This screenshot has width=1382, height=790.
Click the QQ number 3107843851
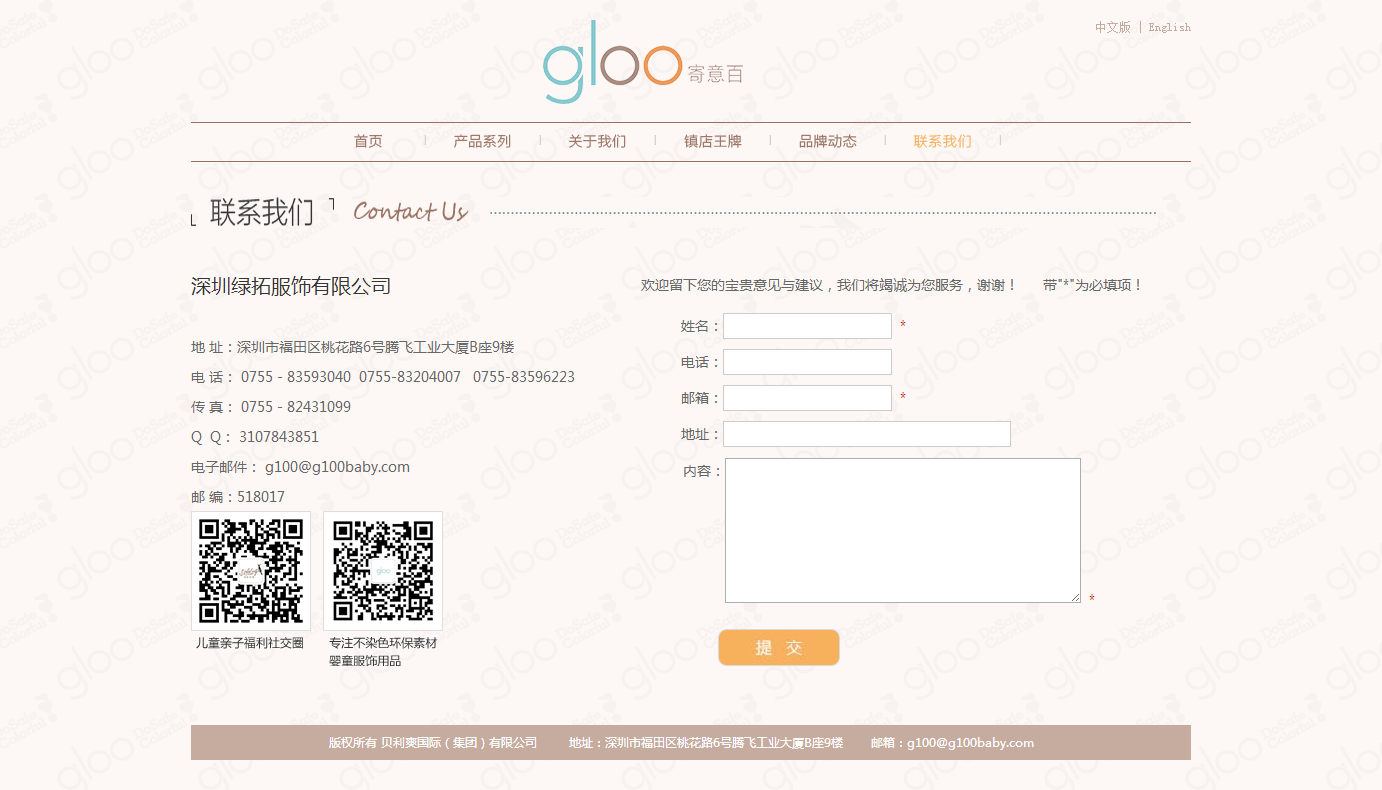pos(279,437)
